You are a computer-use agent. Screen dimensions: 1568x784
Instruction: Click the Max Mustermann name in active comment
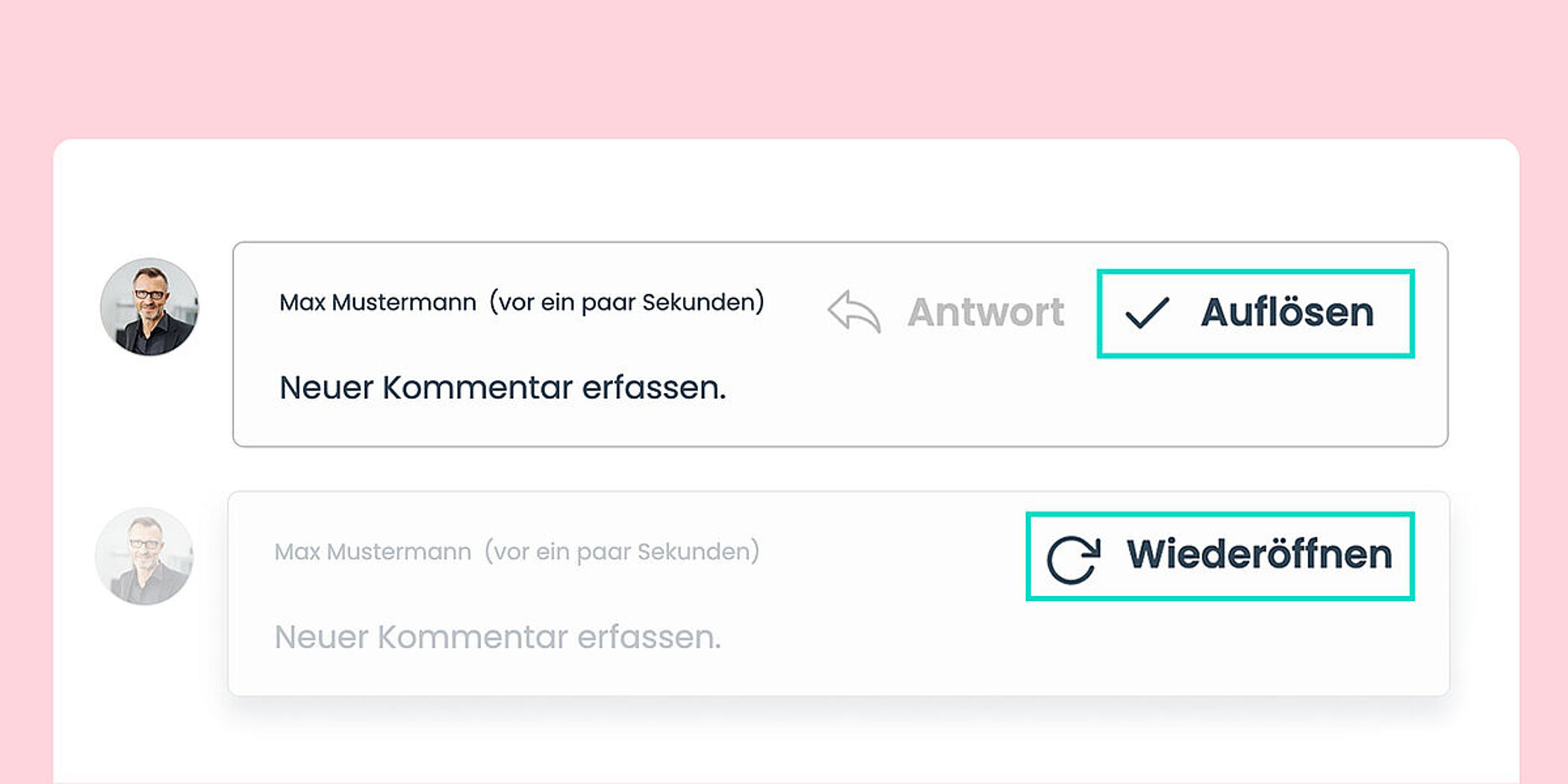(x=377, y=302)
